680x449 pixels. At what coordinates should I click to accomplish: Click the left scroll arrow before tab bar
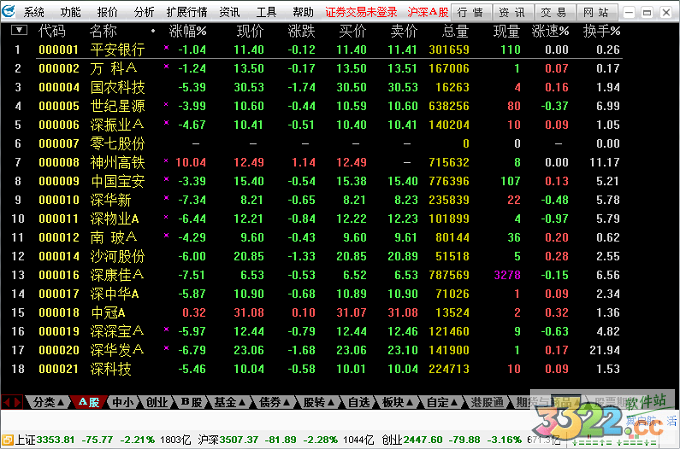pos(7,402)
